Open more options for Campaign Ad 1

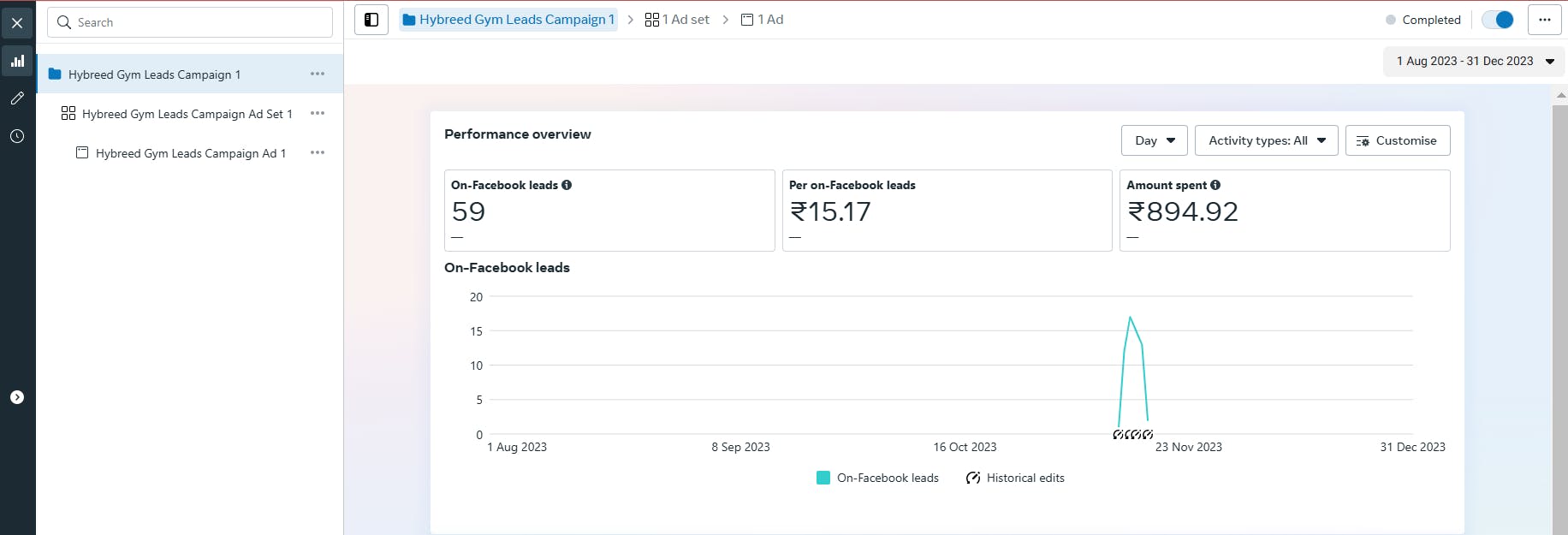318,153
